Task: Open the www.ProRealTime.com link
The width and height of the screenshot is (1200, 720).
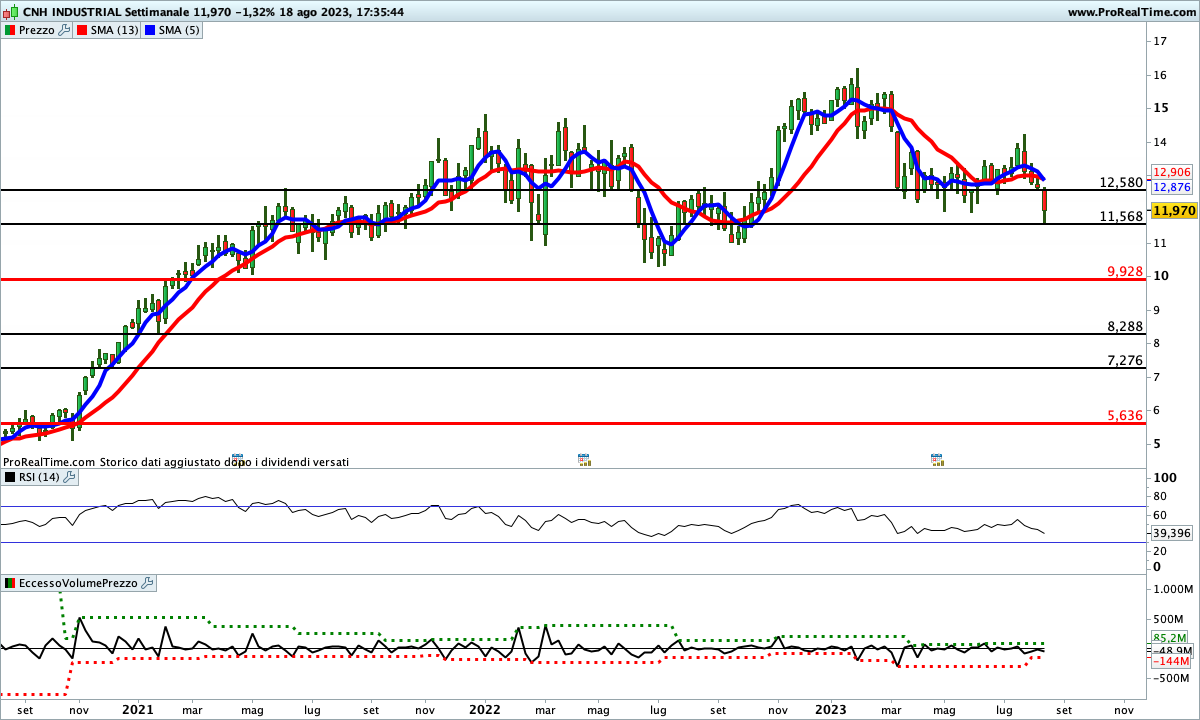Action: [1132, 12]
